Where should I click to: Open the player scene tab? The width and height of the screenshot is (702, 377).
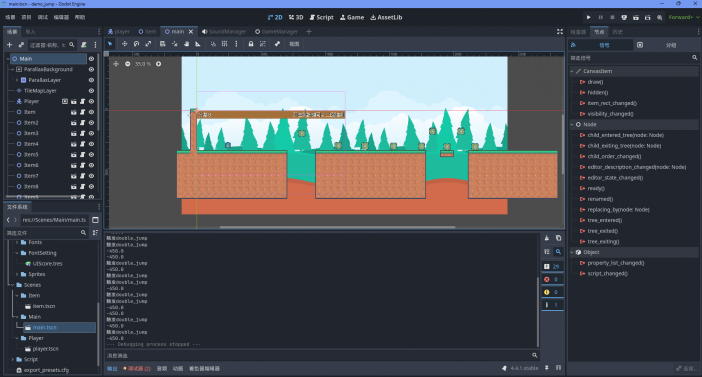point(119,32)
